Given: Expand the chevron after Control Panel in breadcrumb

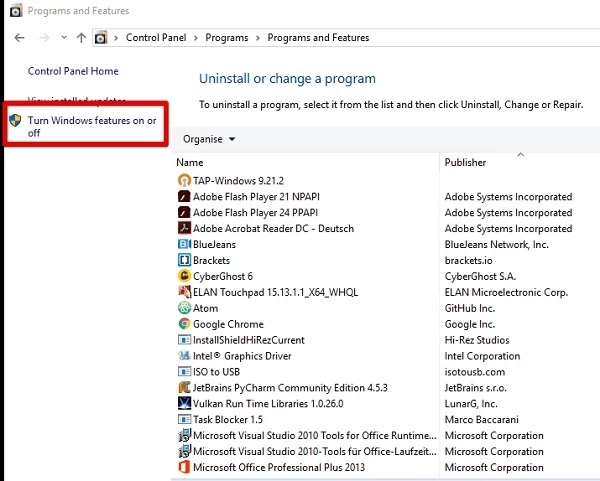Looking at the screenshot, I should coord(196,38).
